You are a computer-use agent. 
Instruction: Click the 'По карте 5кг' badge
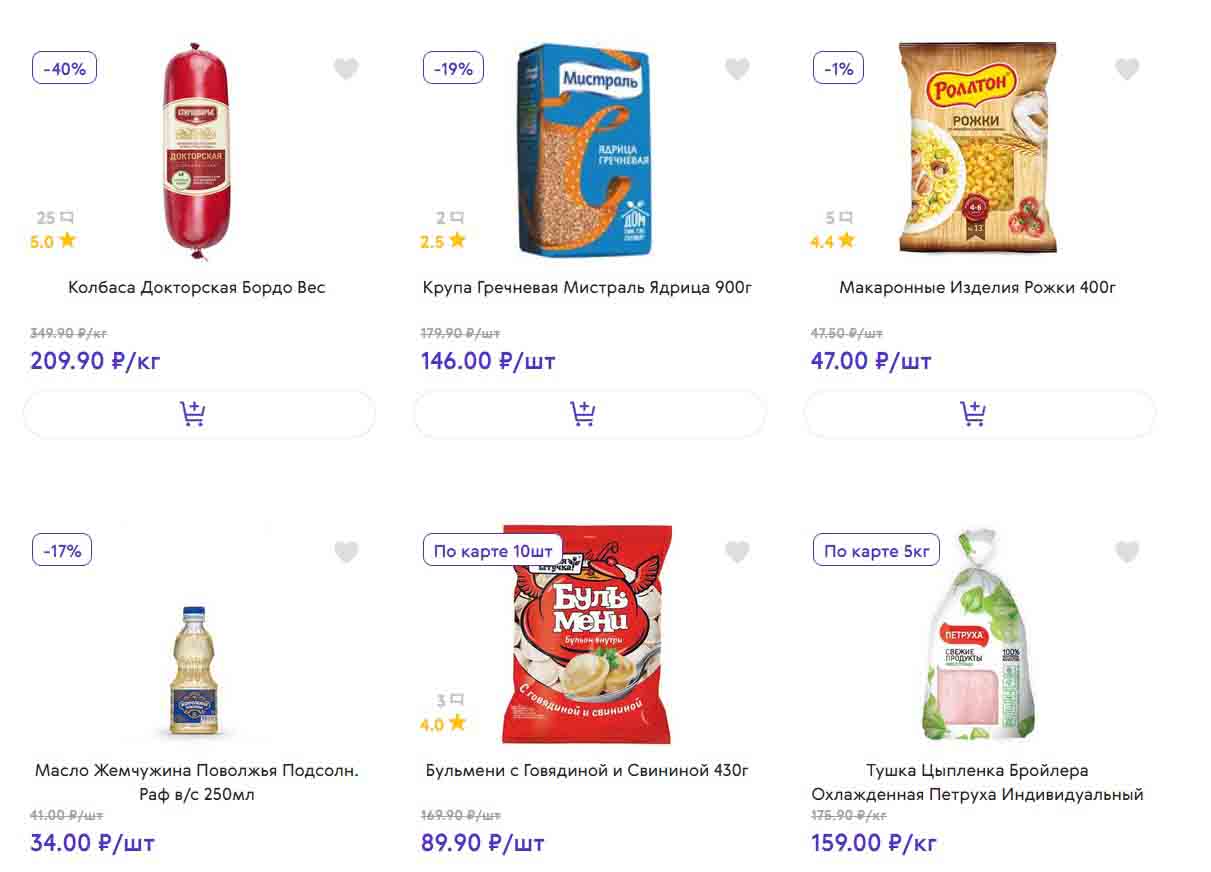point(877,551)
